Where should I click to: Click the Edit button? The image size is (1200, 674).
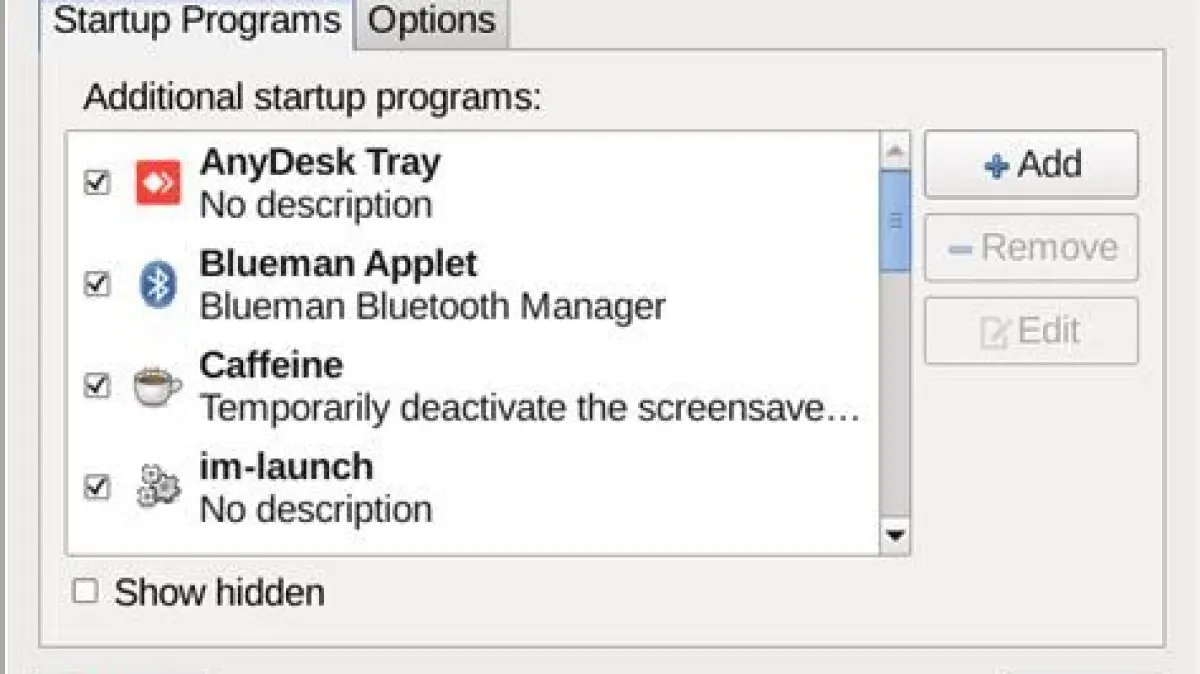pos(1031,331)
